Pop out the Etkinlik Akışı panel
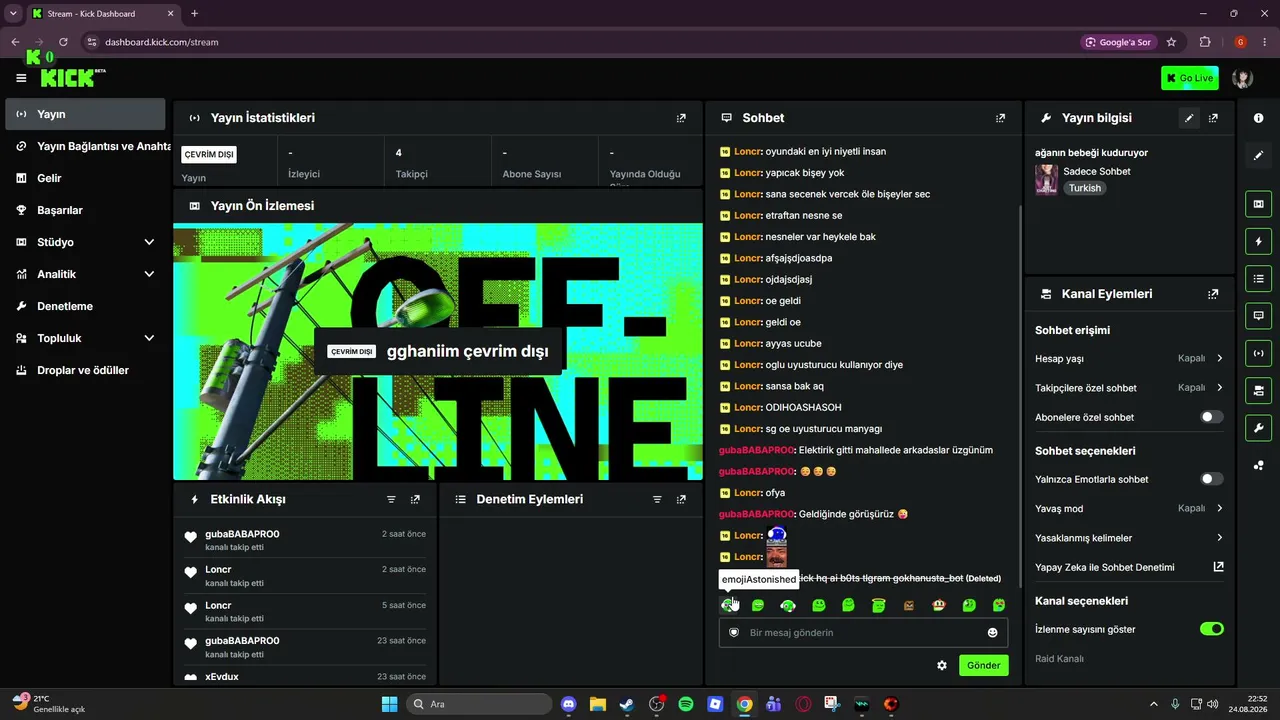This screenshot has width=1280, height=720. (415, 499)
